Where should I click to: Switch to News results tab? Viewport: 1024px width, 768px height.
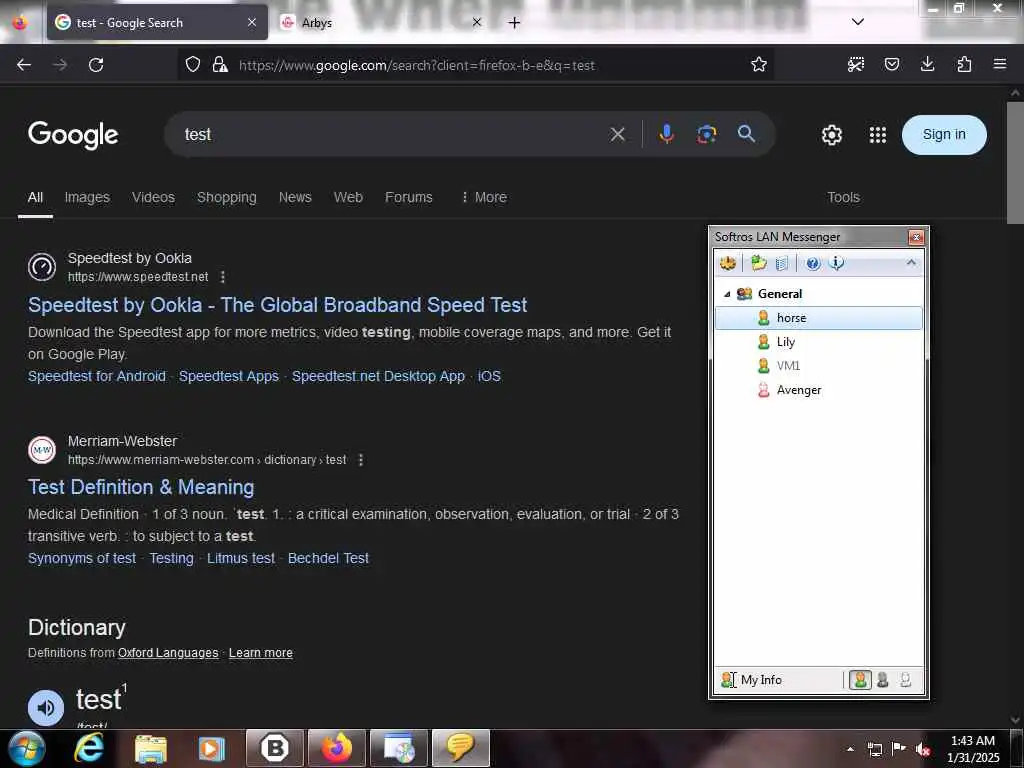pyautogui.click(x=295, y=197)
